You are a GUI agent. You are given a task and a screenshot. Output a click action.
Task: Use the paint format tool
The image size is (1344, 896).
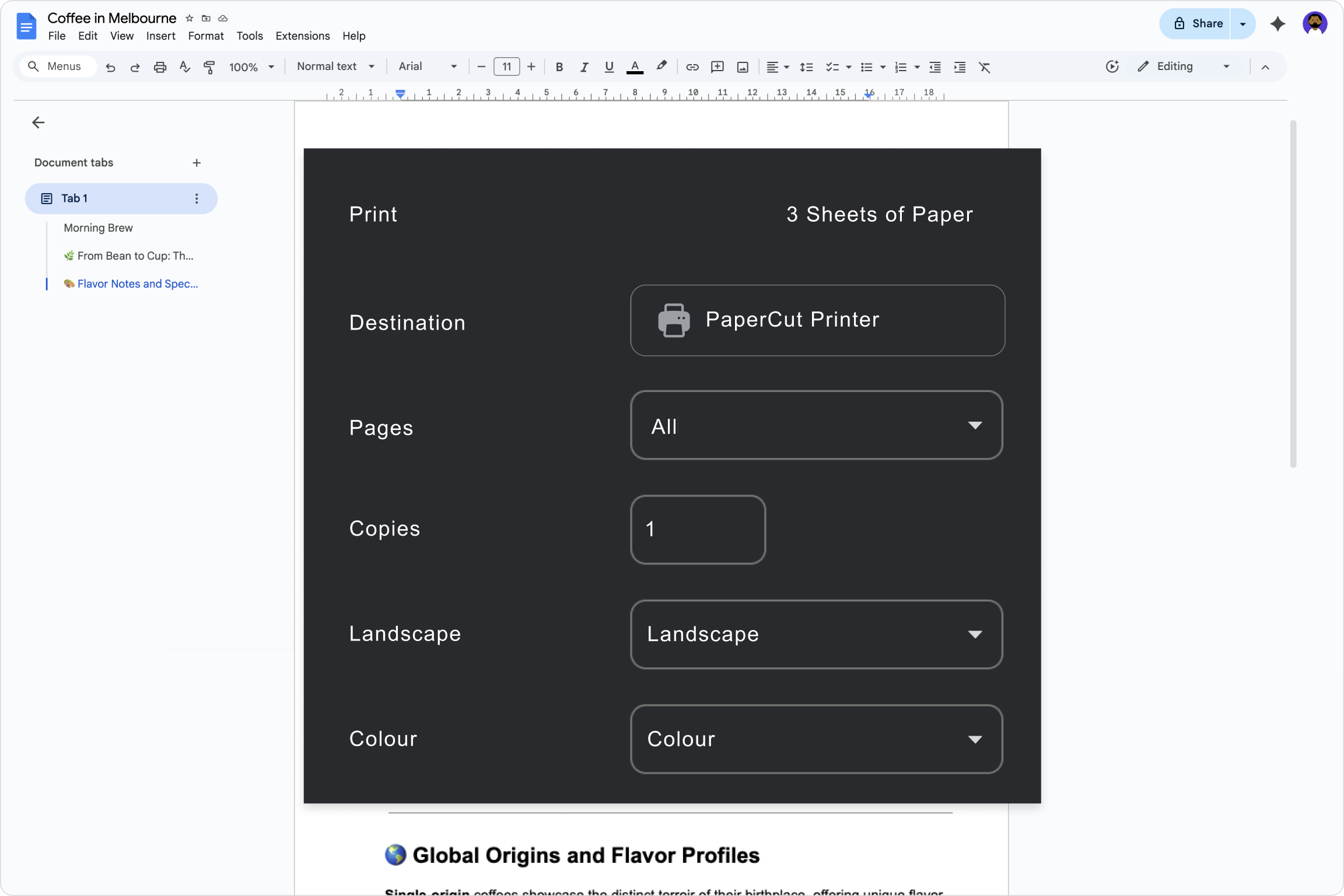coord(208,66)
